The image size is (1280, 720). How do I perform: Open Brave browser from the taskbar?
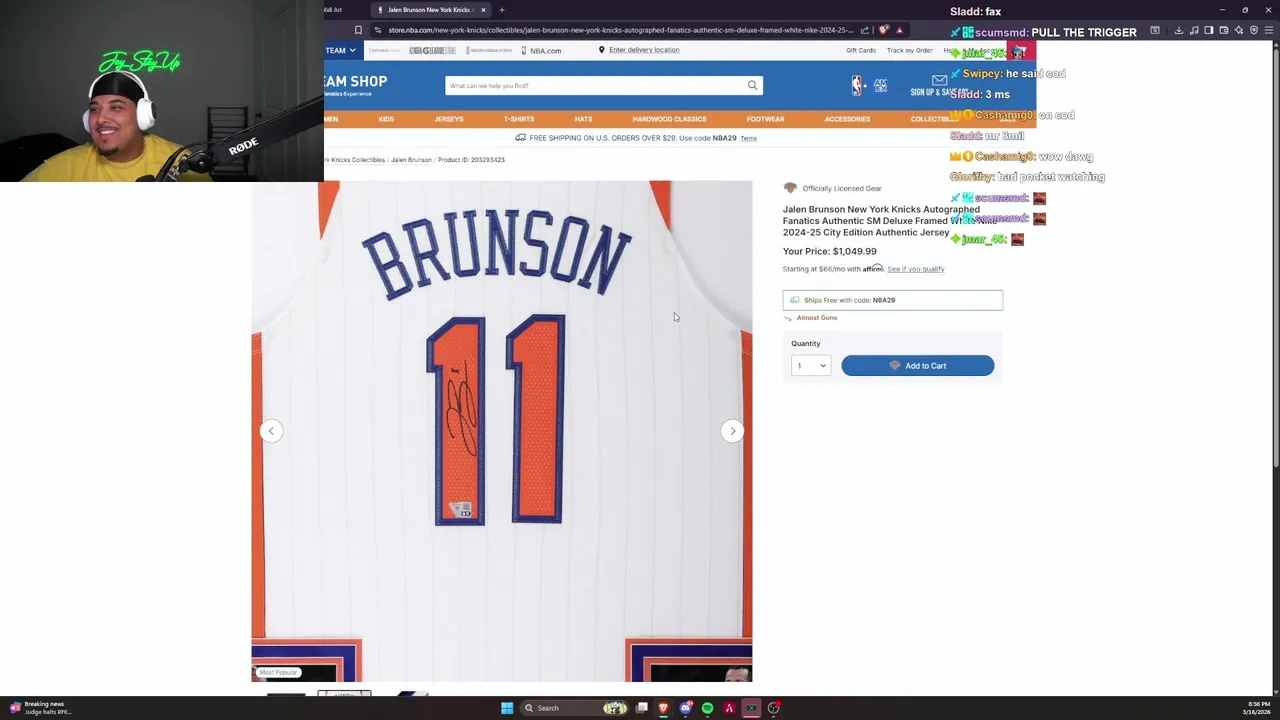tap(663, 708)
